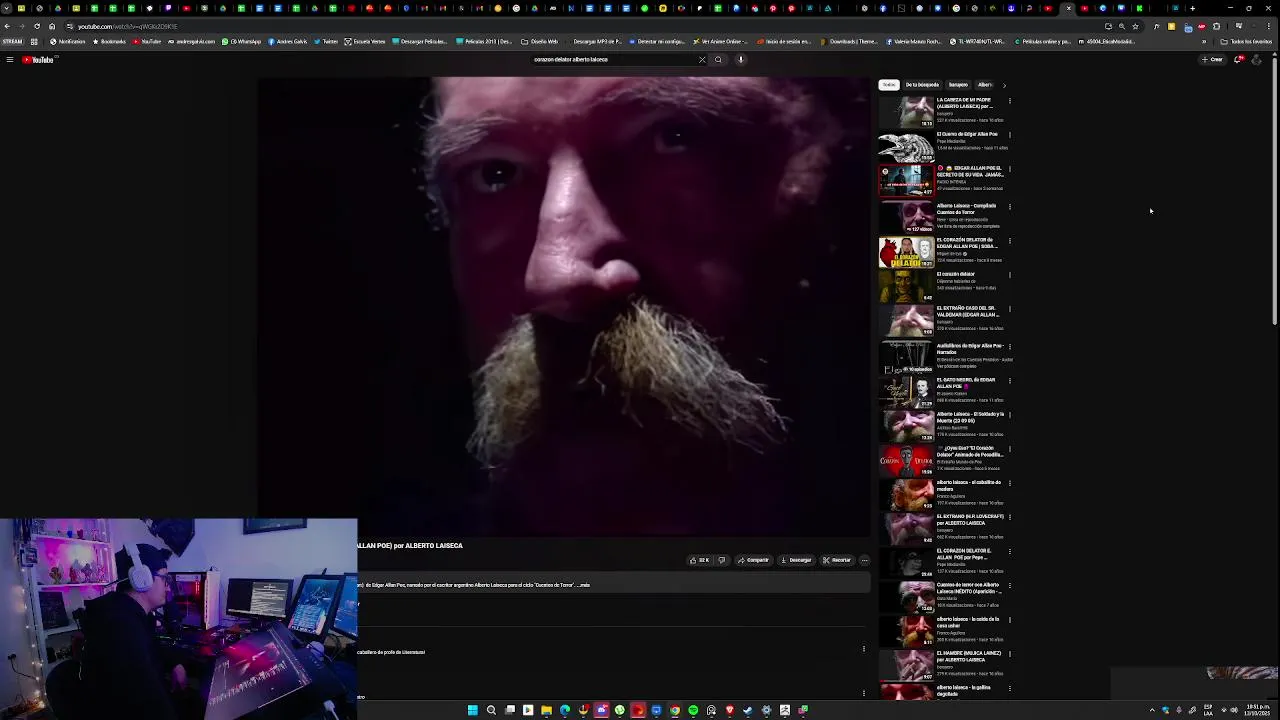Open 'EDGAR ALLAN POE EL SECRETO' video title
1280x720 pixels.
pyautogui.click(x=970, y=171)
